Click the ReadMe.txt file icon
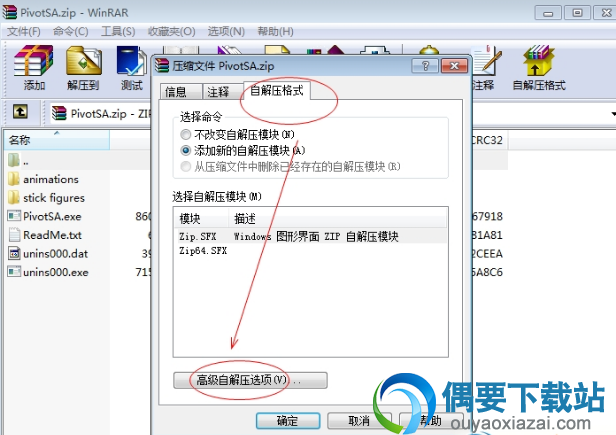 14,235
